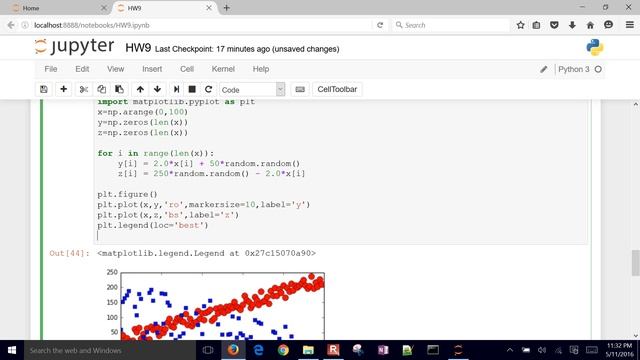Interrupt the kernel with the stop icon
The height and width of the screenshot is (360, 640).
[x=192, y=89]
